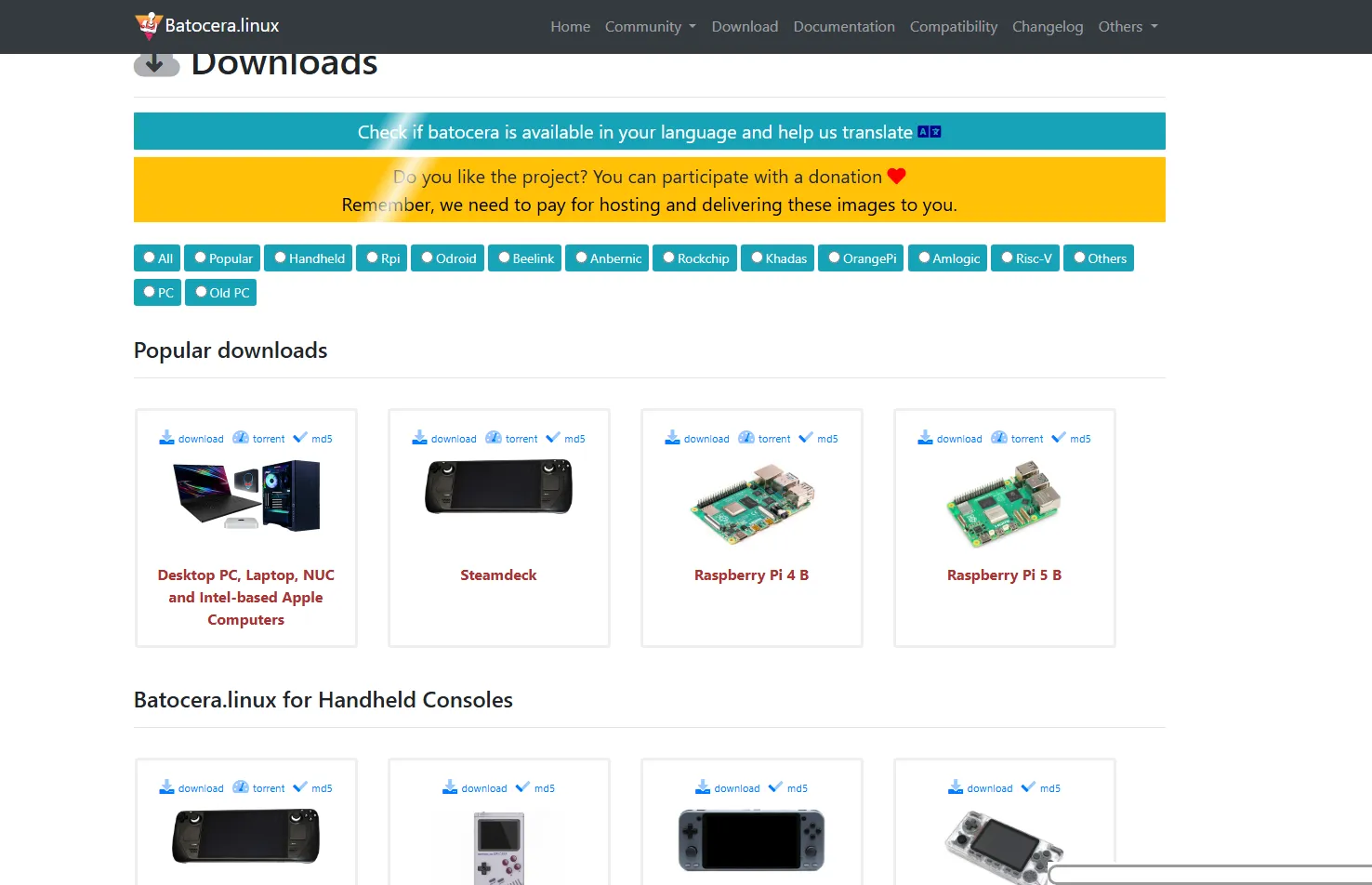1372x885 pixels.
Task: Open the Compatibility menu item
Action: (953, 26)
